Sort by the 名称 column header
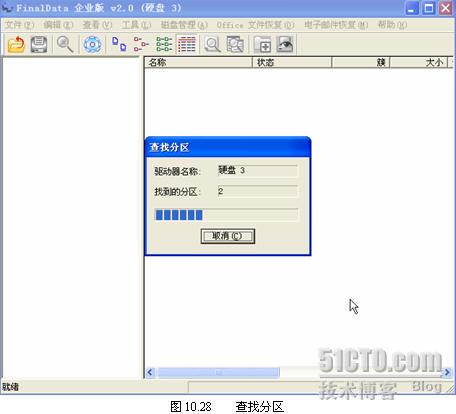This screenshot has height=414, width=456. pyautogui.click(x=198, y=62)
